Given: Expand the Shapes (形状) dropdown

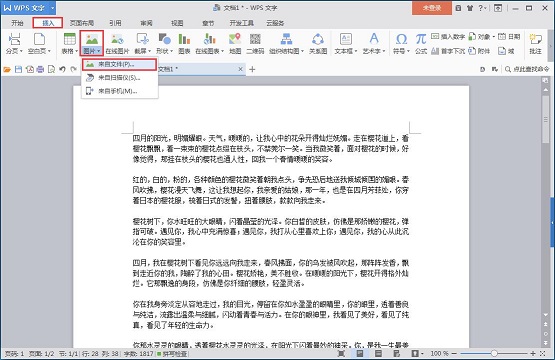Looking at the screenshot, I should point(165,44).
